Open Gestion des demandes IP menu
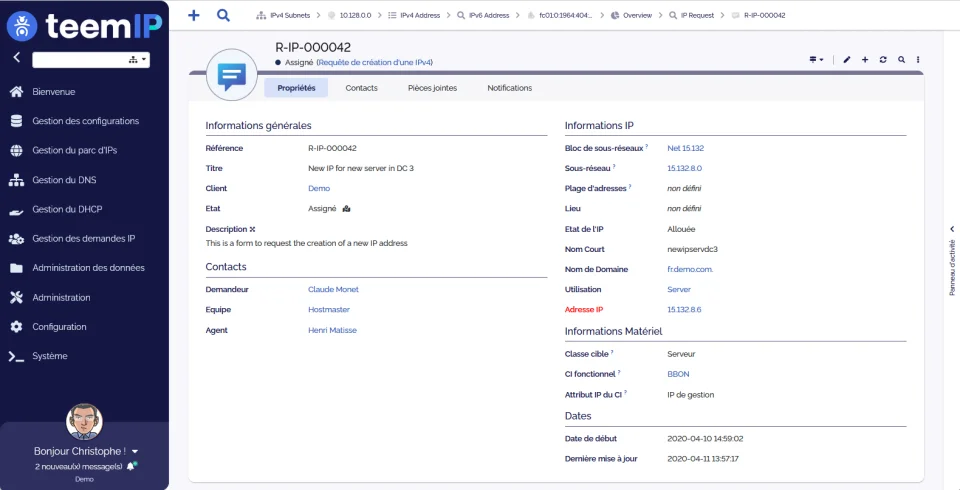The width and height of the screenshot is (960, 490). pyautogui.click(x=84, y=239)
